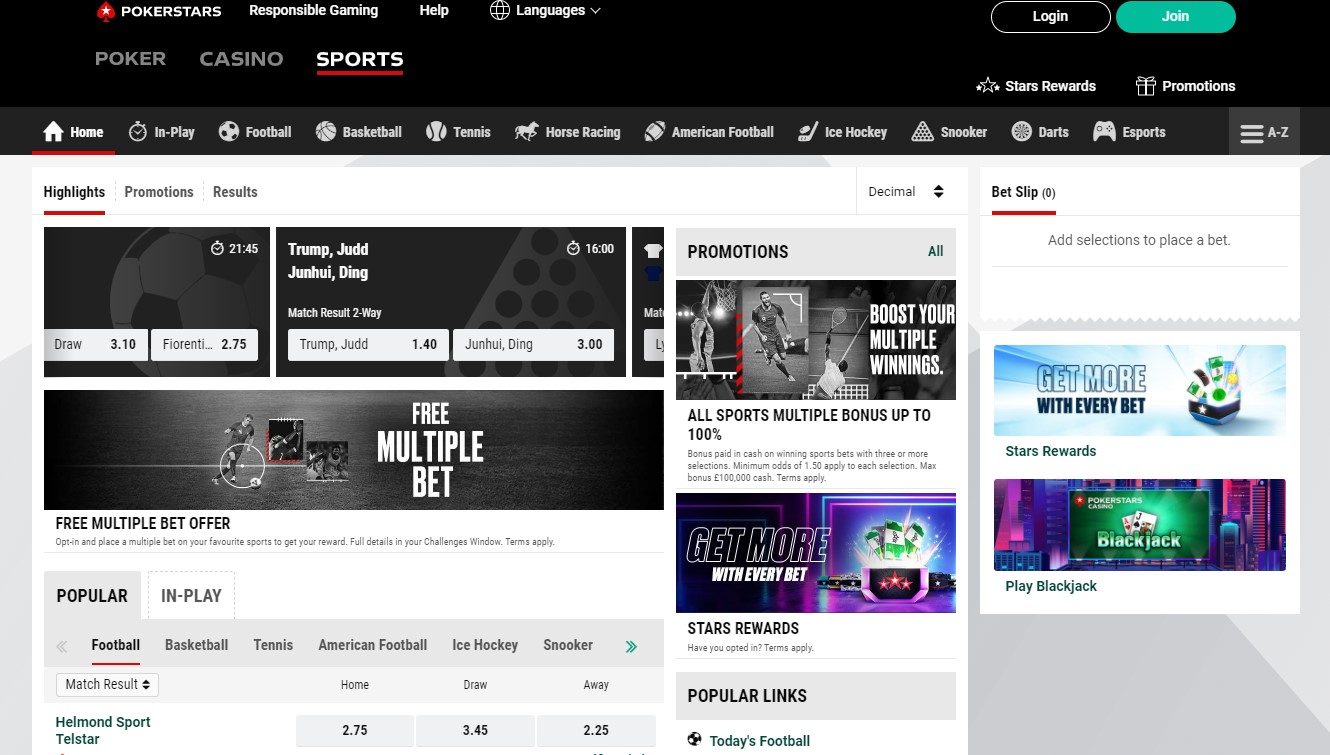Viewport: 1330px width, 755px height.
Task: Open Stars Rewards link under sidebar banner
Action: coord(1050,451)
